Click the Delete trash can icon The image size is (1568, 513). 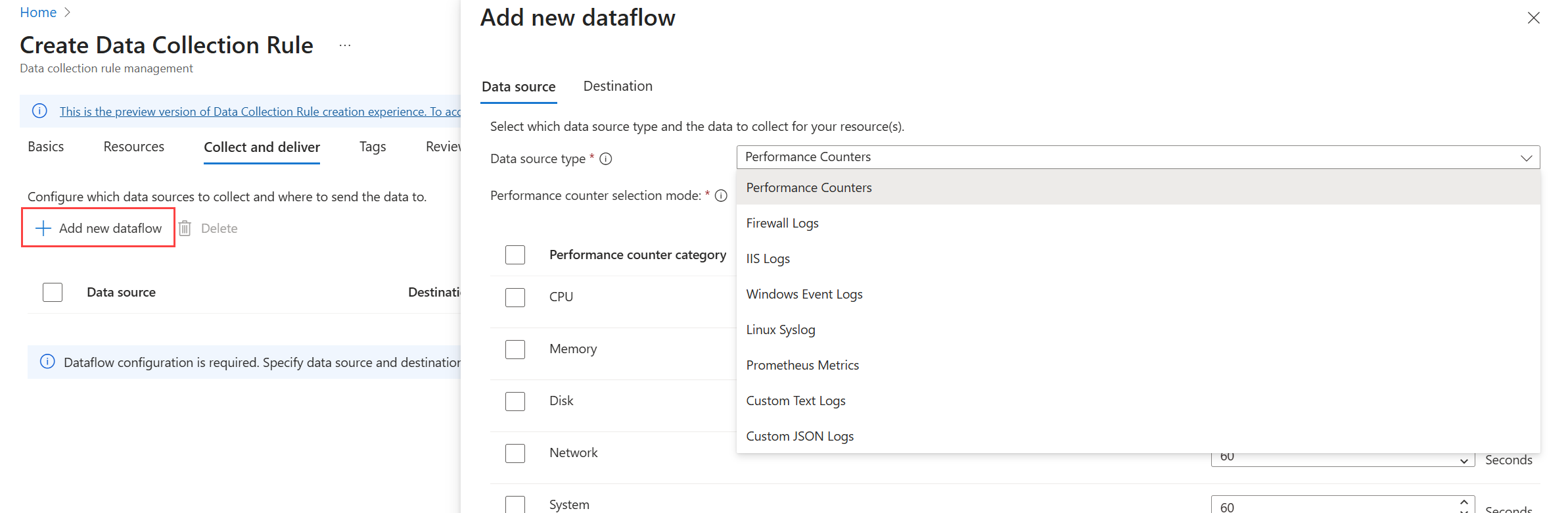coord(185,228)
